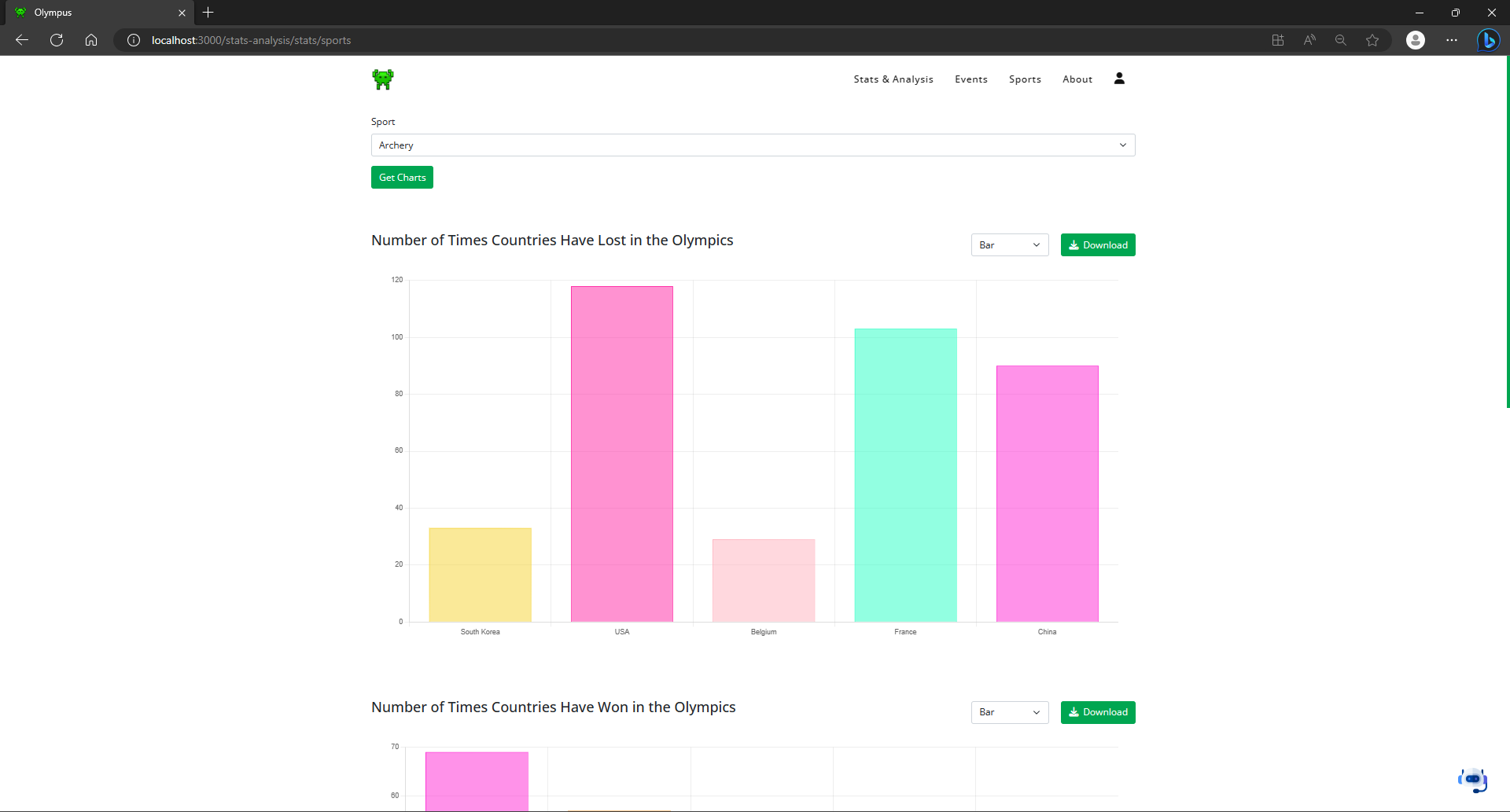
Task: Activate the read aloud icon
Action: [x=1309, y=40]
